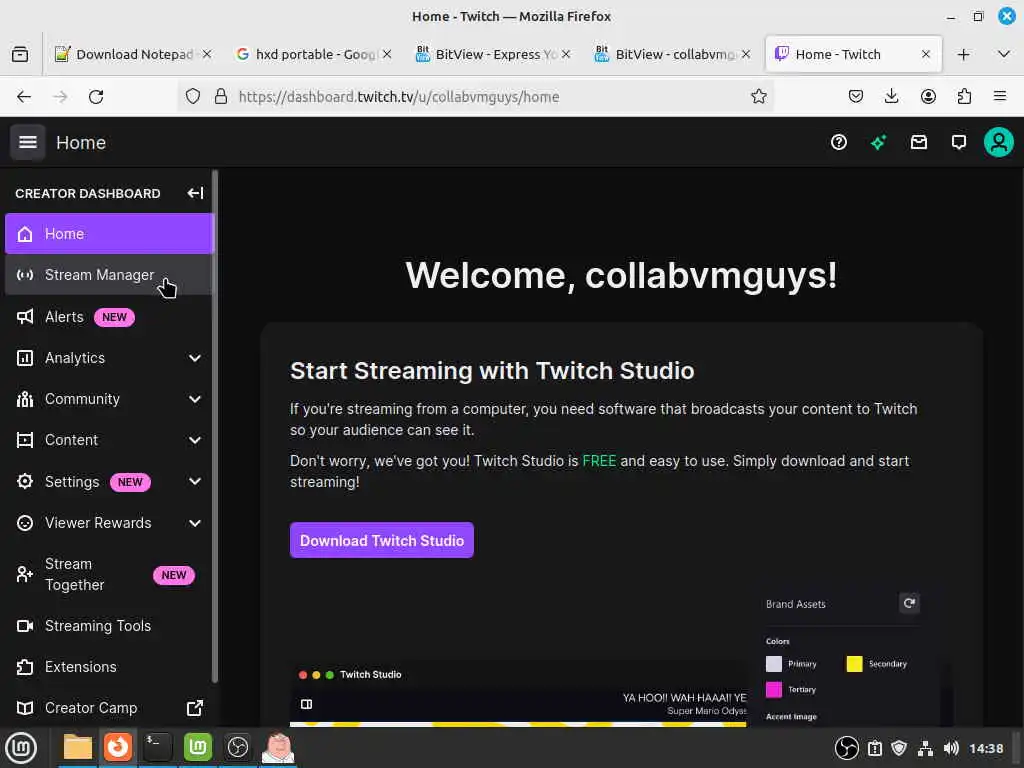Open Alerts in the sidebar
The image size is (1024, 768).
[x=109, y=317]
